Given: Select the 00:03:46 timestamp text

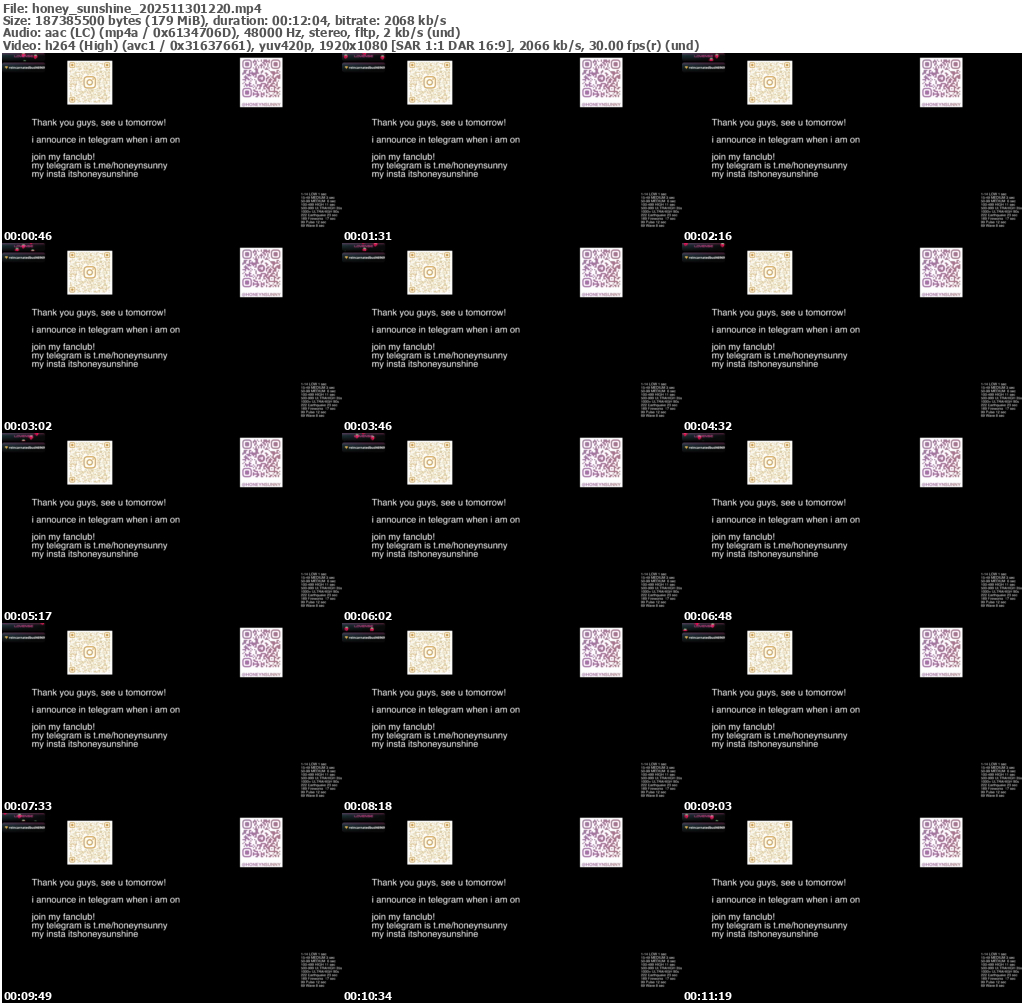Looking at the screenshot, I should (x=368, y=426).
